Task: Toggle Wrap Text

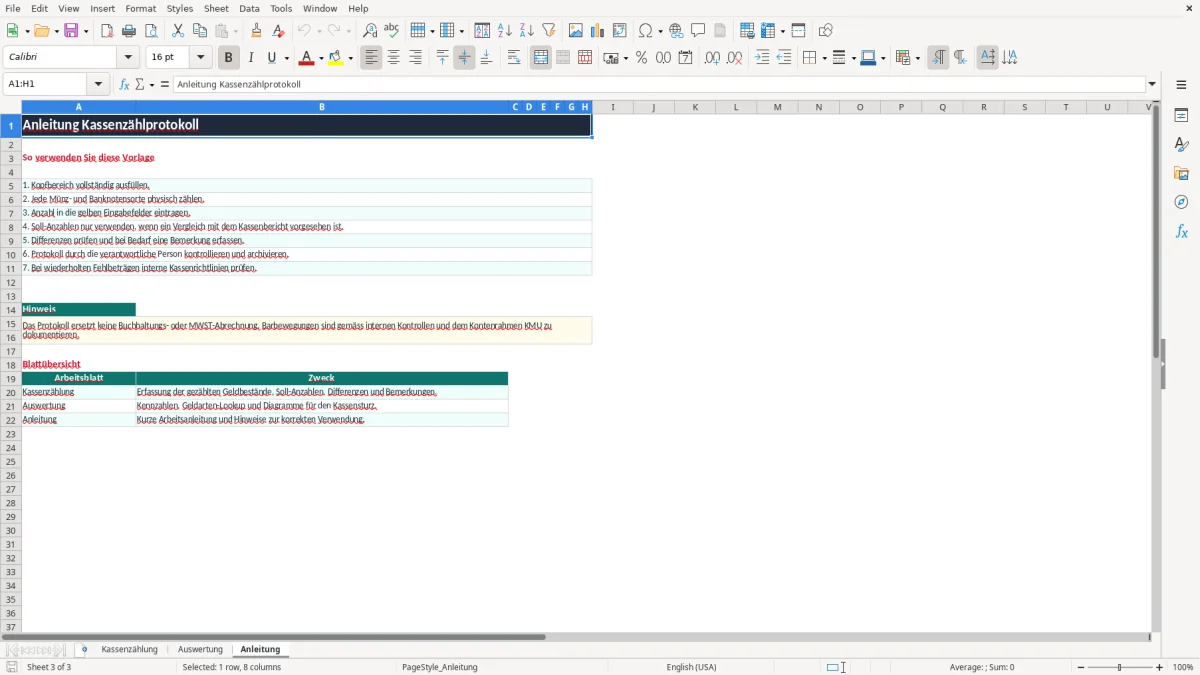Action: (x=514, y=58)
